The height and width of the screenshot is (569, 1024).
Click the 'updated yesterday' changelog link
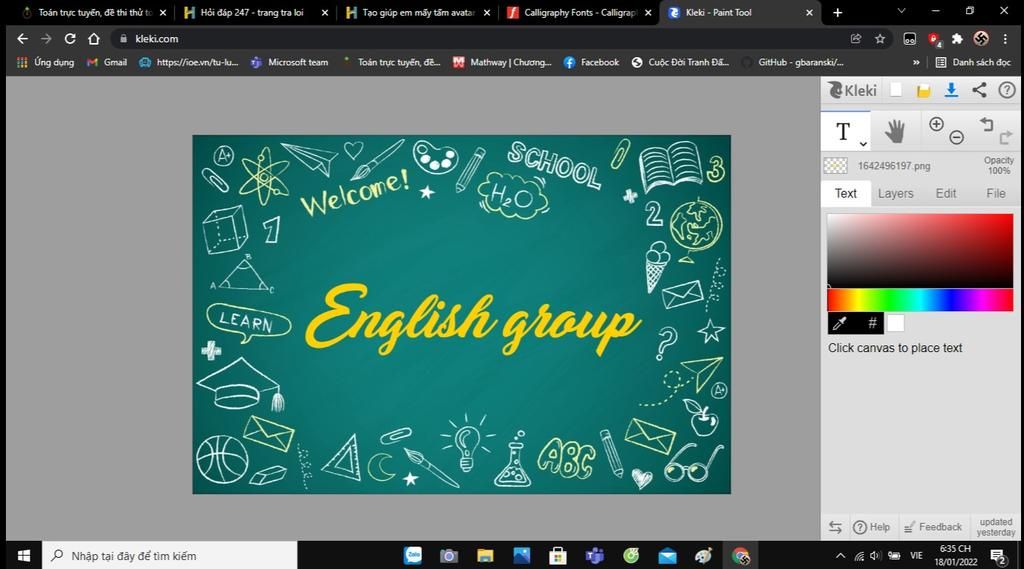995,527
